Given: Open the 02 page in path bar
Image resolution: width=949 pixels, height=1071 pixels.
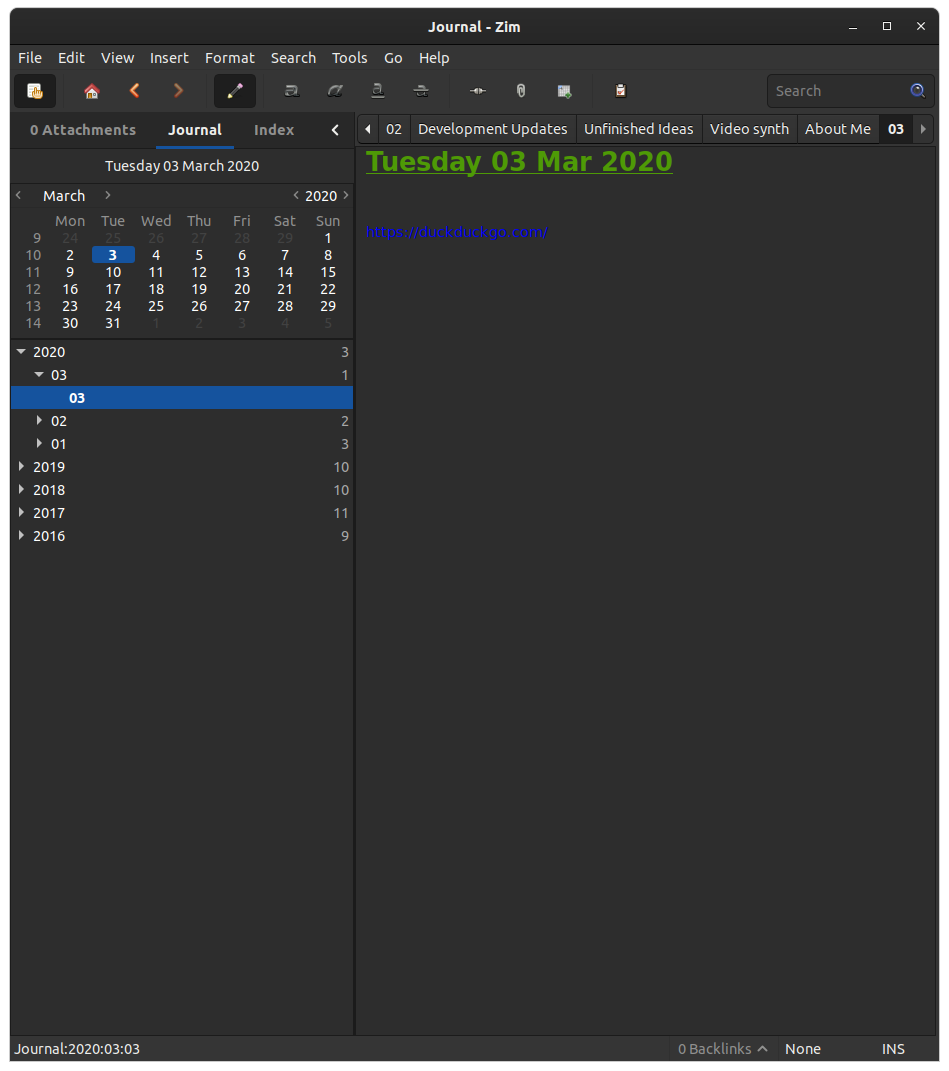Looking at the screenshot, I should tap(394, 129).
